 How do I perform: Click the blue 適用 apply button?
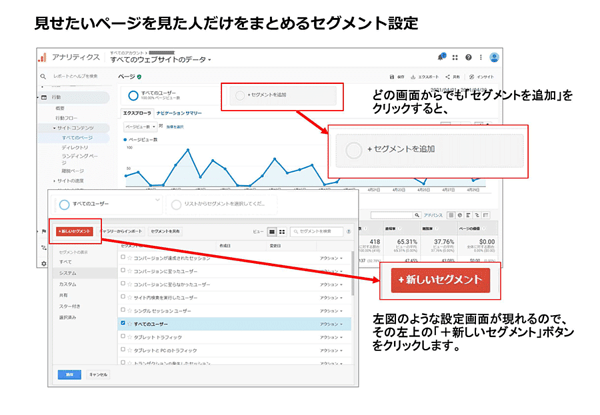[69, 374]
